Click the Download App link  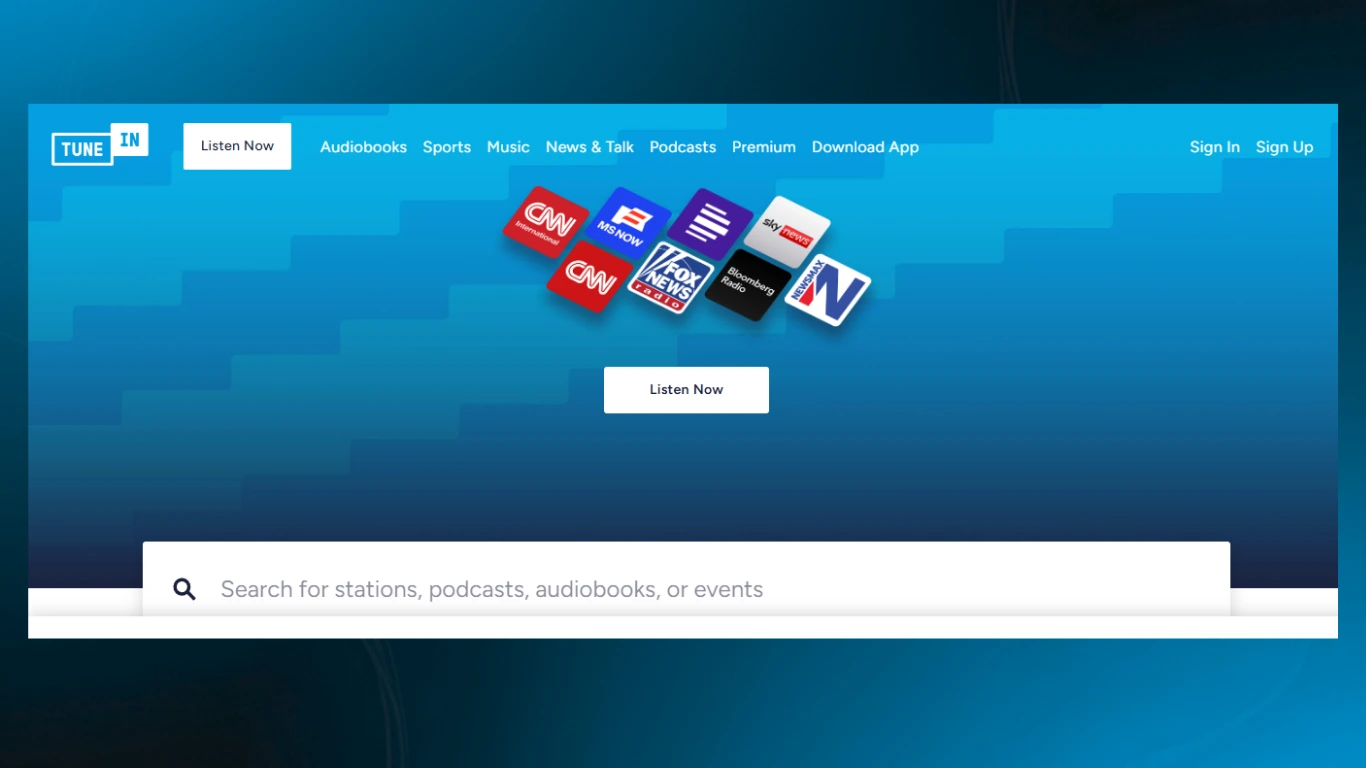tap(865, 147)
